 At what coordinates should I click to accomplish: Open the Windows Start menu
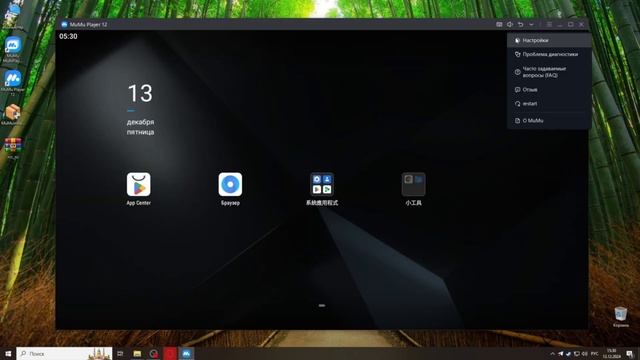8,353
